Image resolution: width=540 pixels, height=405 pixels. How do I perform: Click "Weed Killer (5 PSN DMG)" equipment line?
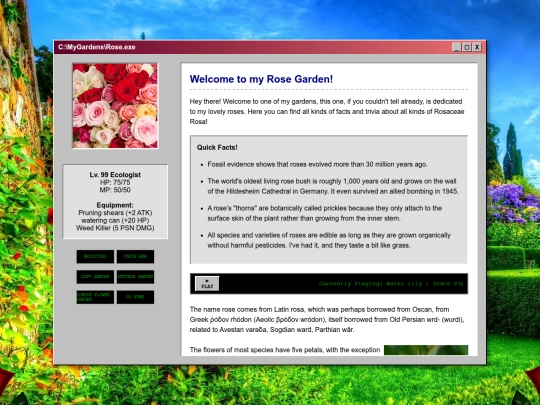(x=115, y=228)
